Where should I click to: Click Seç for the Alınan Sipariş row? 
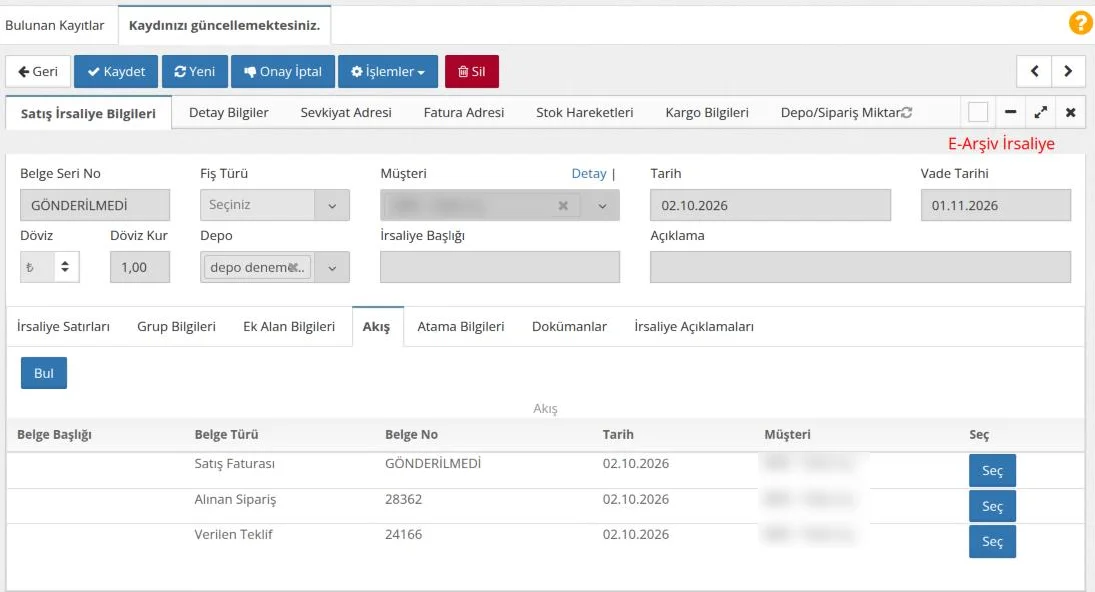click(x=992, y=505)
